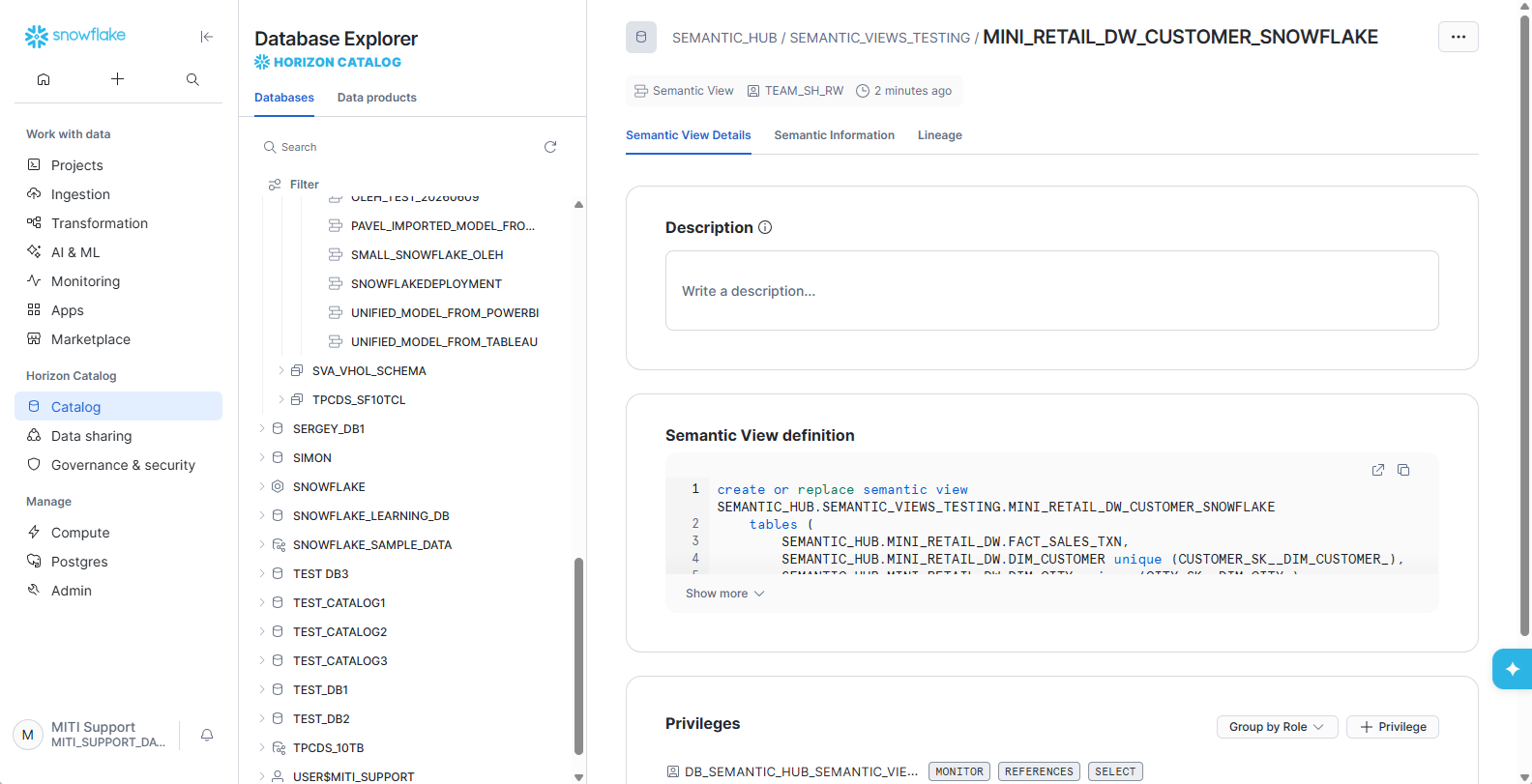
Task: Click the database Search field
Action: tap(397, 147)
